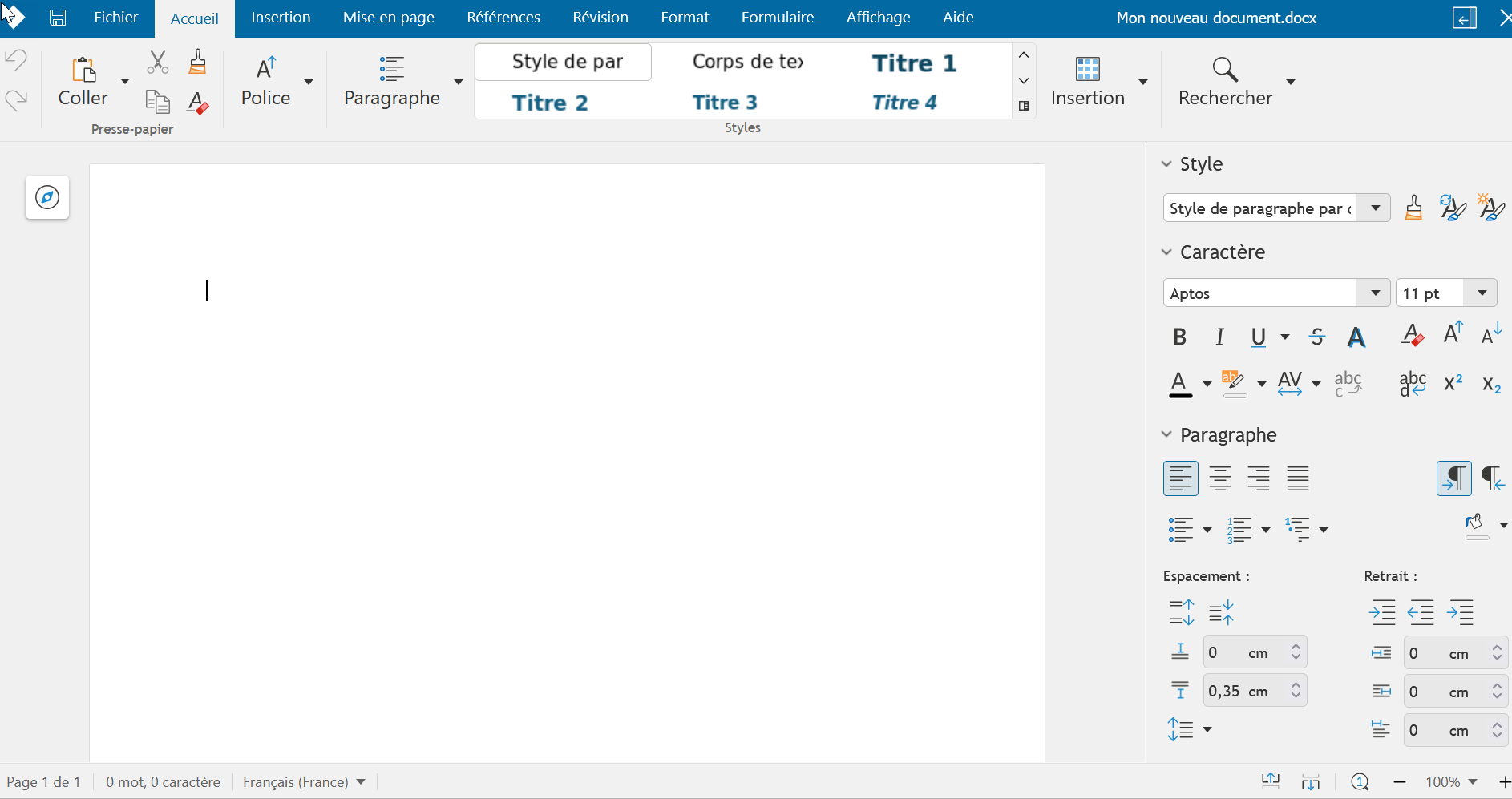
Task: Open paragraph background color dropdown
Action: (1503, 525)
